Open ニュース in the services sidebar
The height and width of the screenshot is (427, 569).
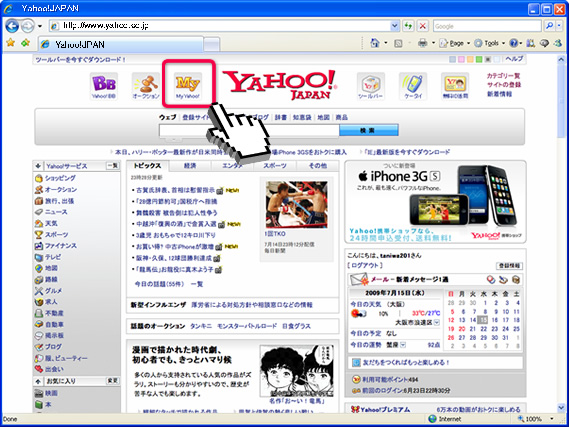[56, 212]
